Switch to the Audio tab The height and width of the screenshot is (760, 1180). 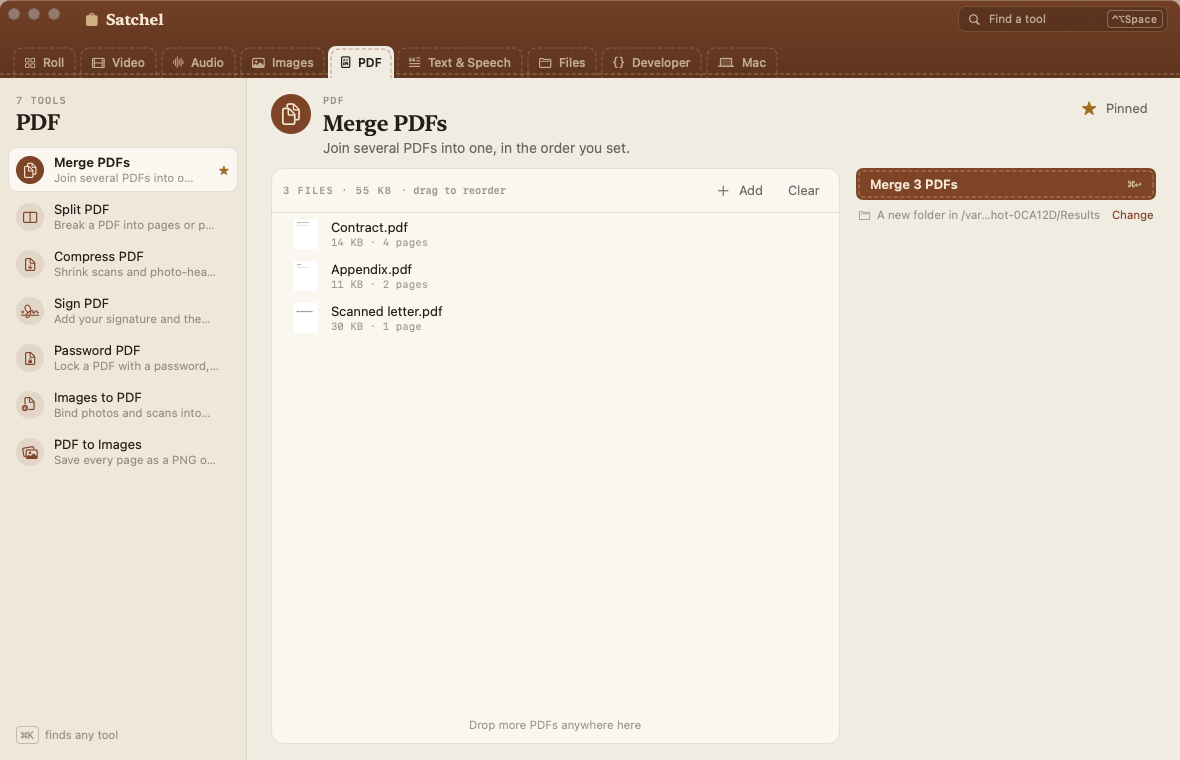coord(198,63)
